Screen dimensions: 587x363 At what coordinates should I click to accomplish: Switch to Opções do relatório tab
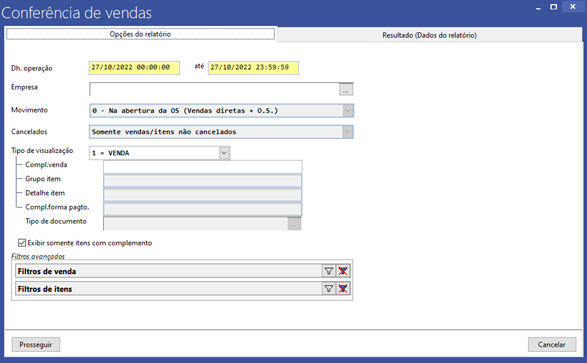click(140, 34)
